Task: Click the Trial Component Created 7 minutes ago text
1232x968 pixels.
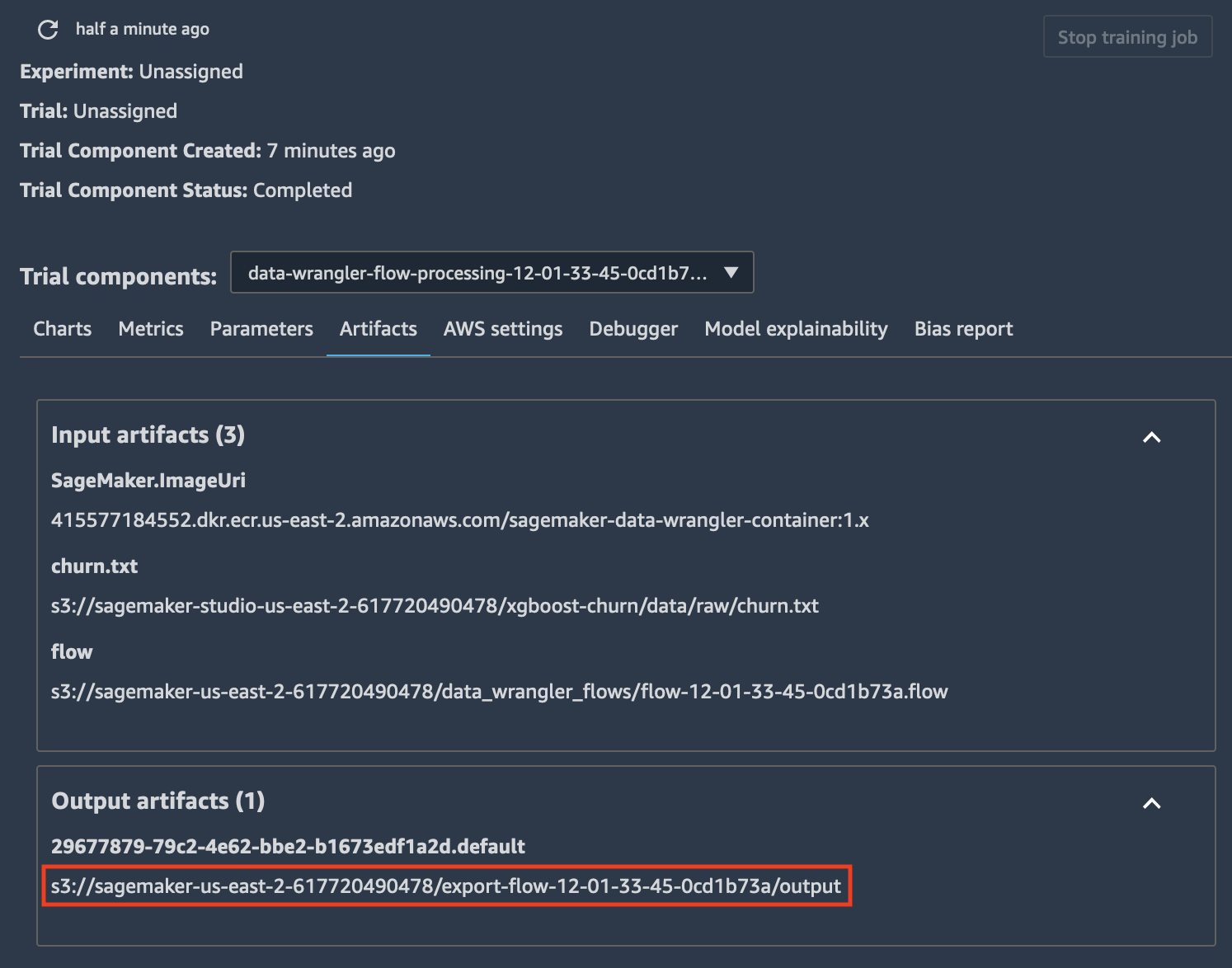Action: click(208, 151)
